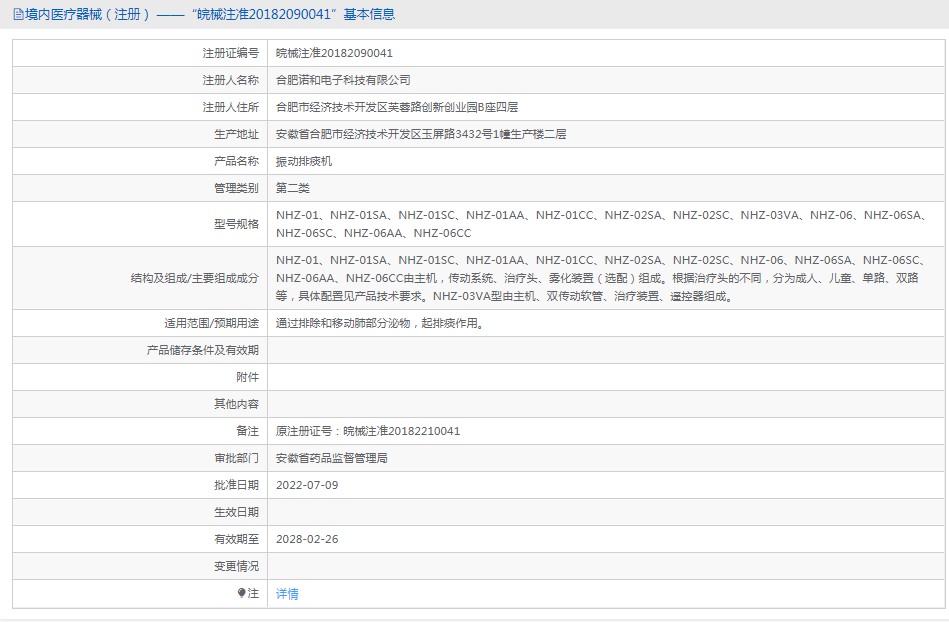
Task: Click the 注册证编号 label
Action: tap(231, 53)
